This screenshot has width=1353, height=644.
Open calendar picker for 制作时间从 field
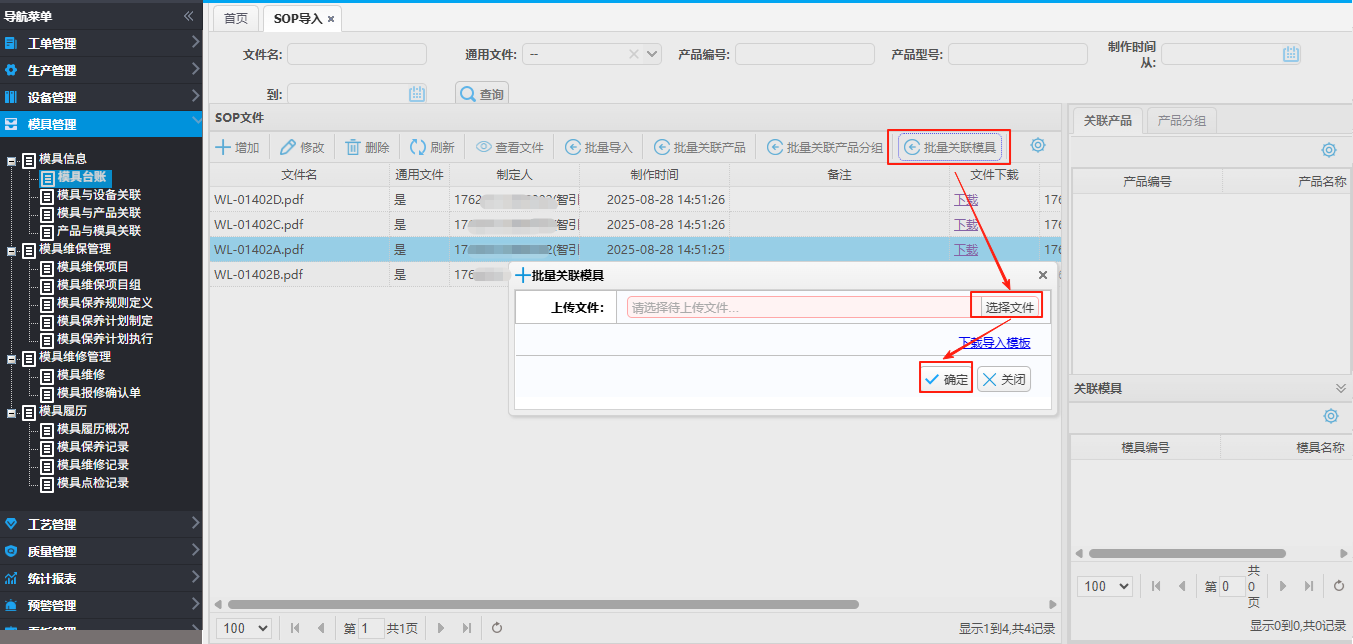[x=1290, y=54]
